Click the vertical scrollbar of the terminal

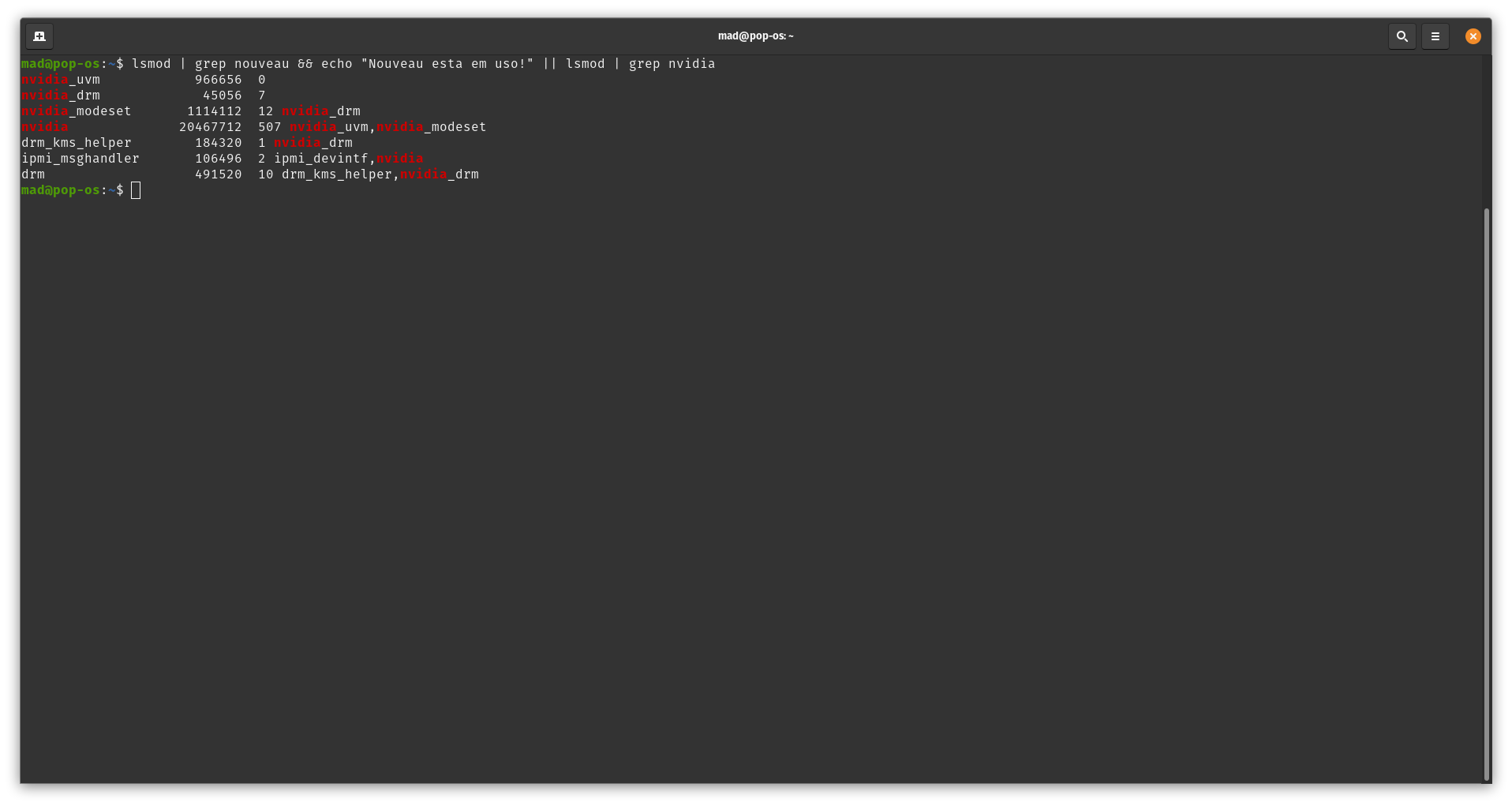1487,495
